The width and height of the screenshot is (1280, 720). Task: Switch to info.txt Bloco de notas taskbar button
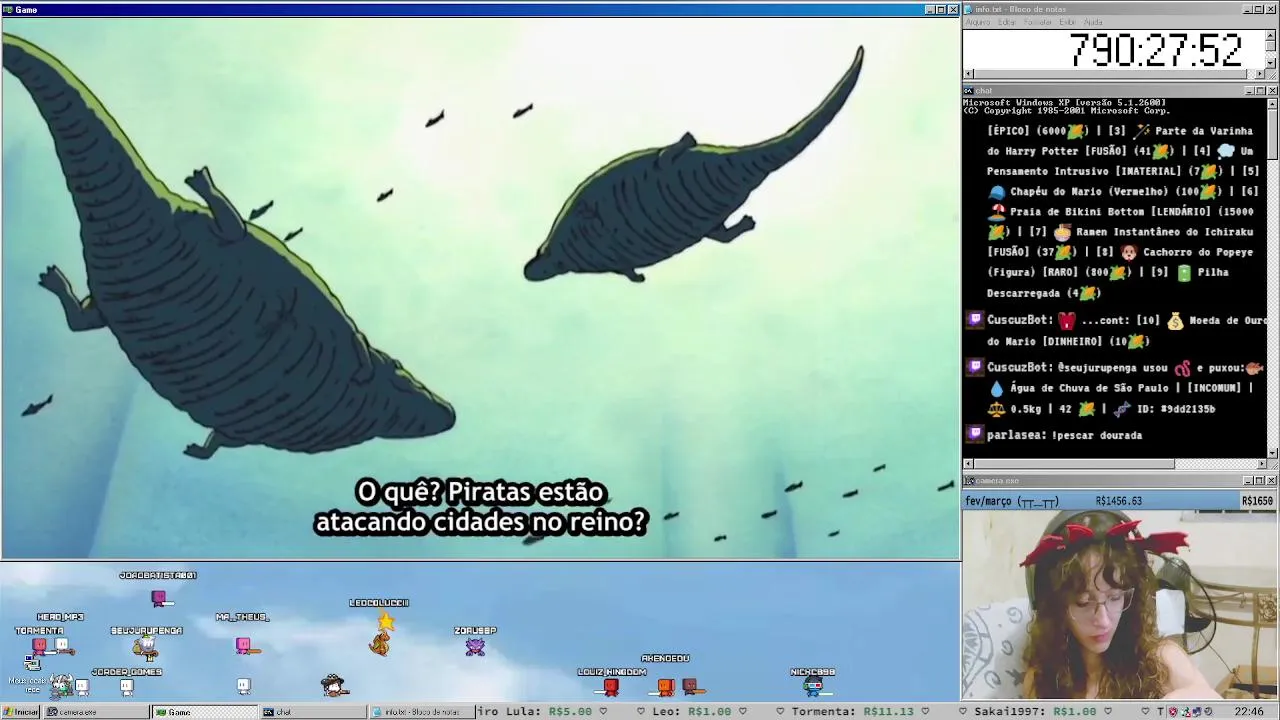[x=422, y=712]
